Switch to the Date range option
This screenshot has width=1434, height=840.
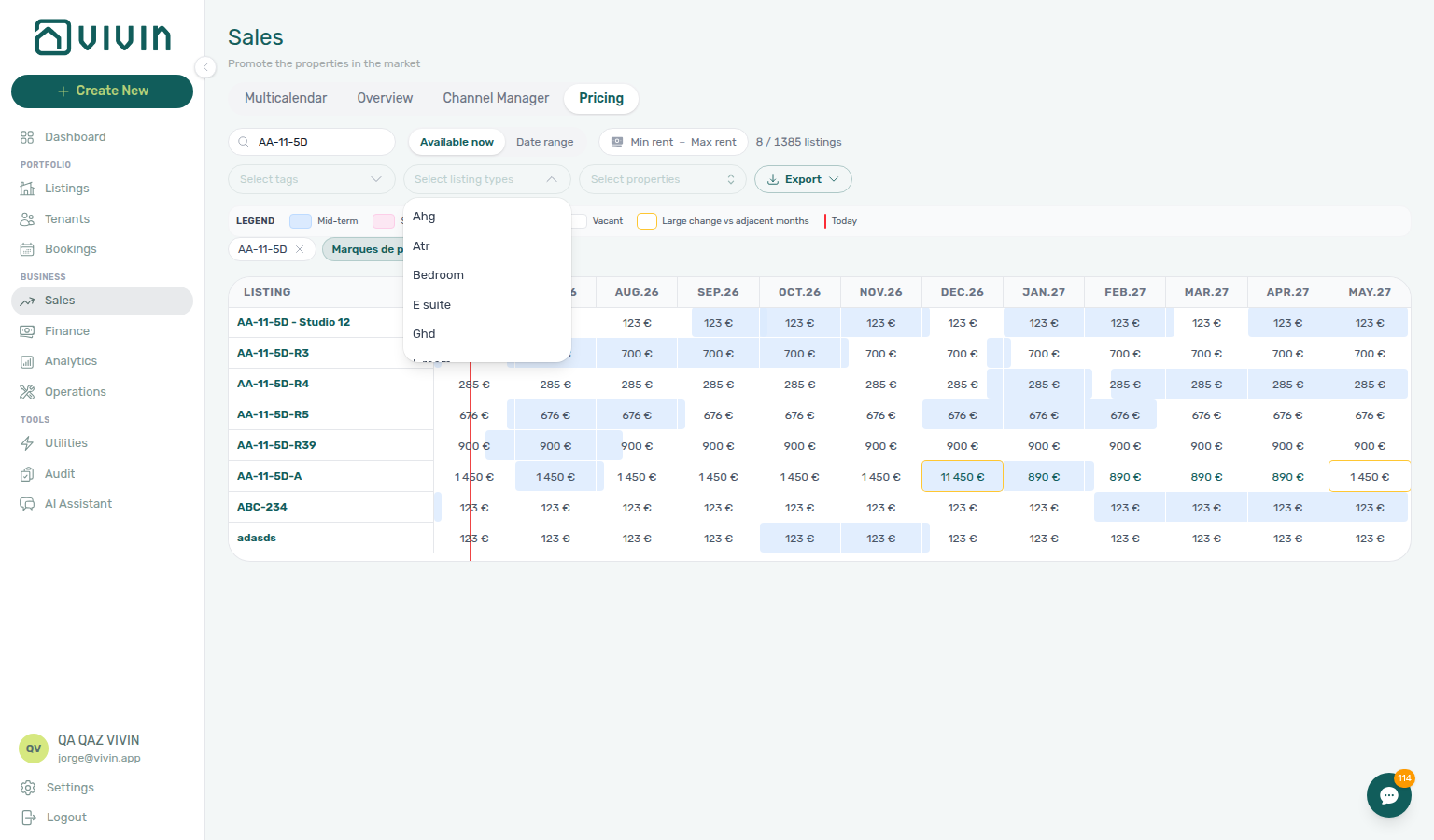click(x=545, y=142)
